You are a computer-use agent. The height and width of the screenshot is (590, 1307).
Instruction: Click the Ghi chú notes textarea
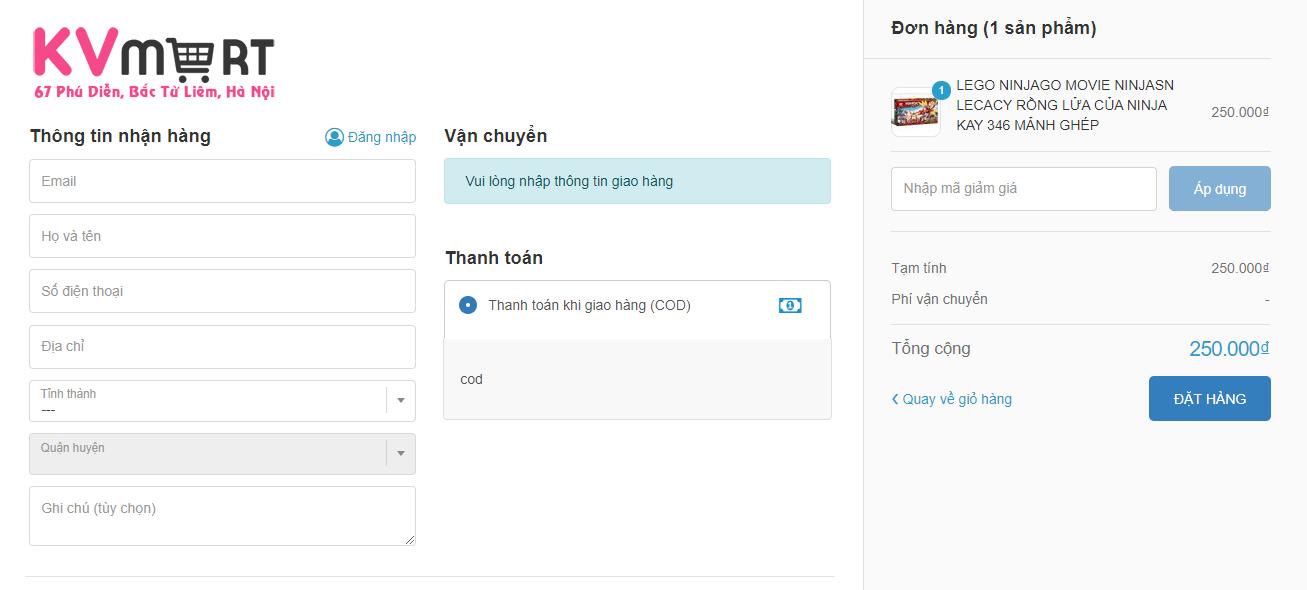tap(222, 516)
